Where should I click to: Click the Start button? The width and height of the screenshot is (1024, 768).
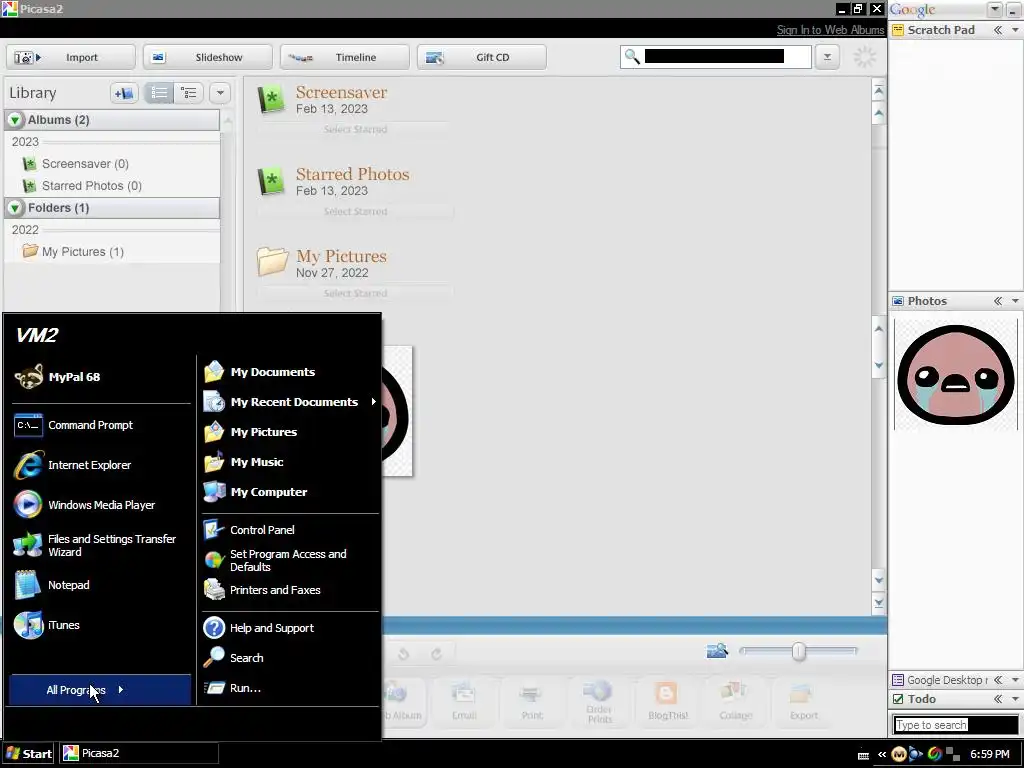click(29, 753)
